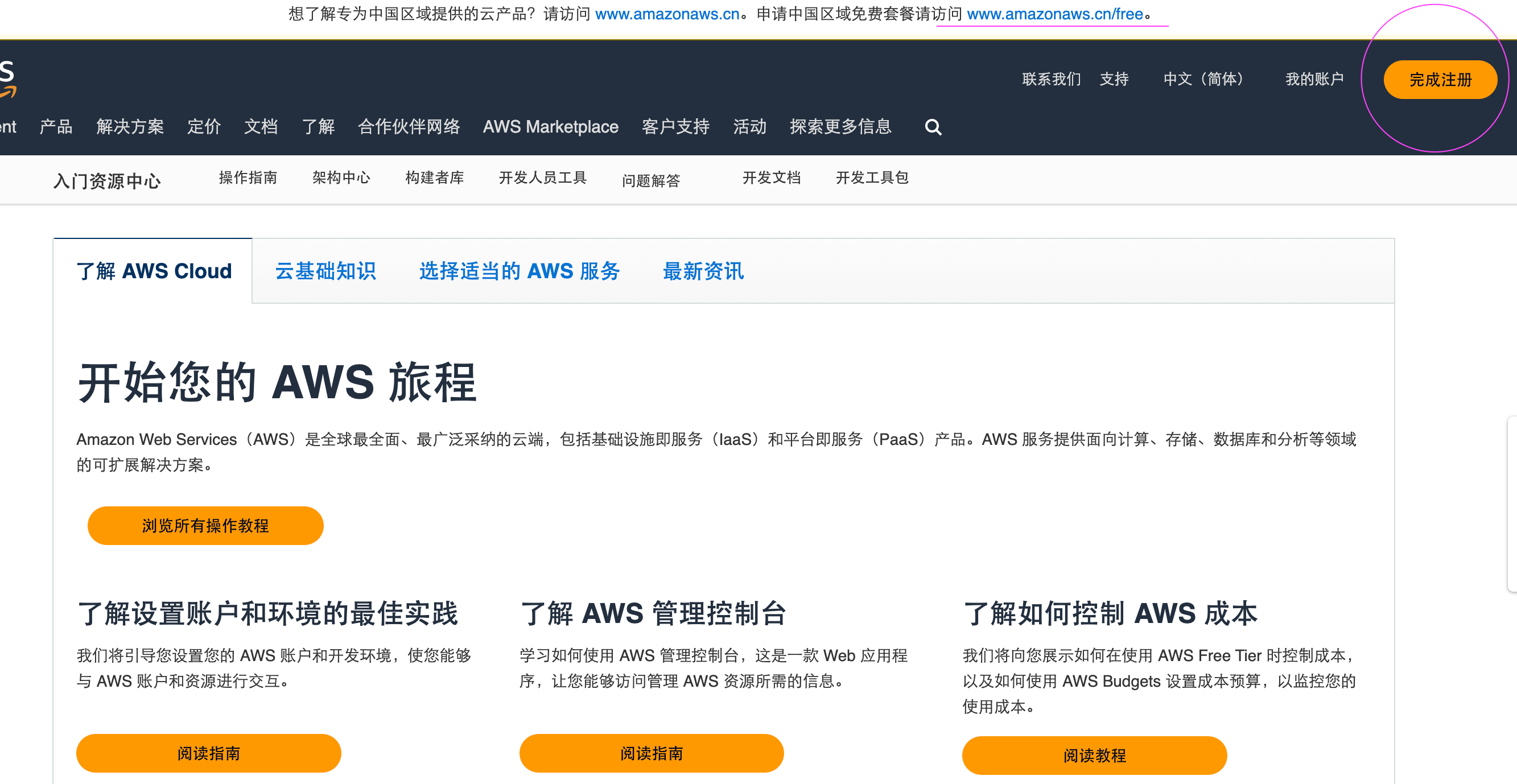Click heading 了解如何控制 AWS 成本

[x=1110, y=613]
